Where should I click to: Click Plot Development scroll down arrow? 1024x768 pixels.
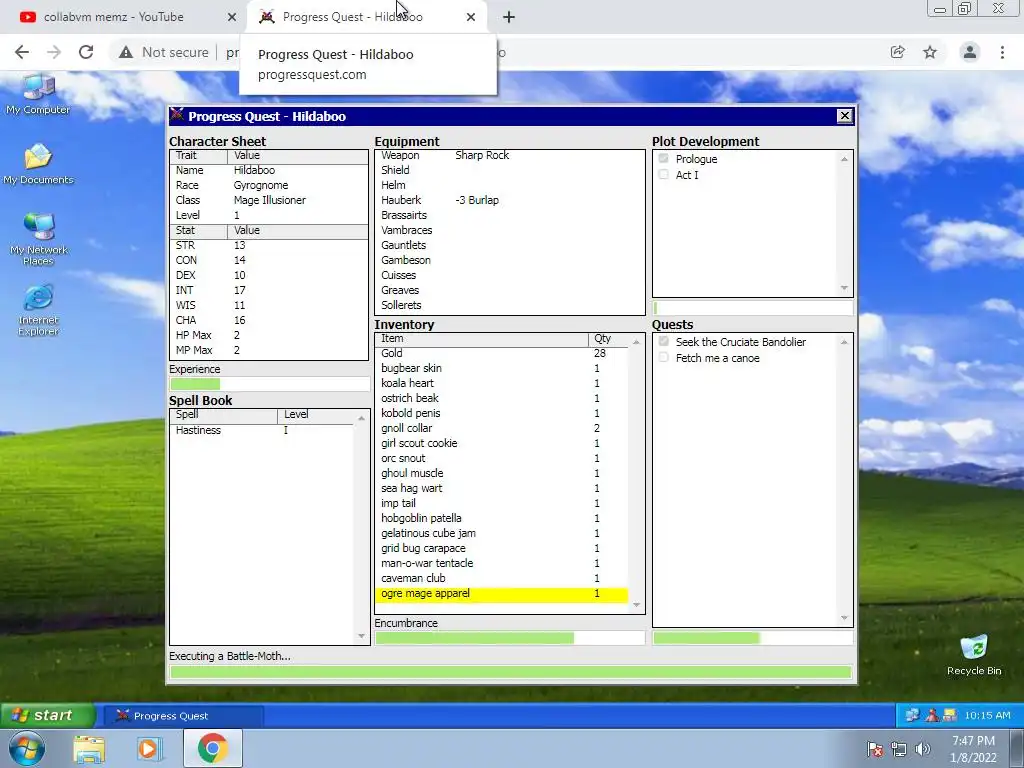(844, 288)
